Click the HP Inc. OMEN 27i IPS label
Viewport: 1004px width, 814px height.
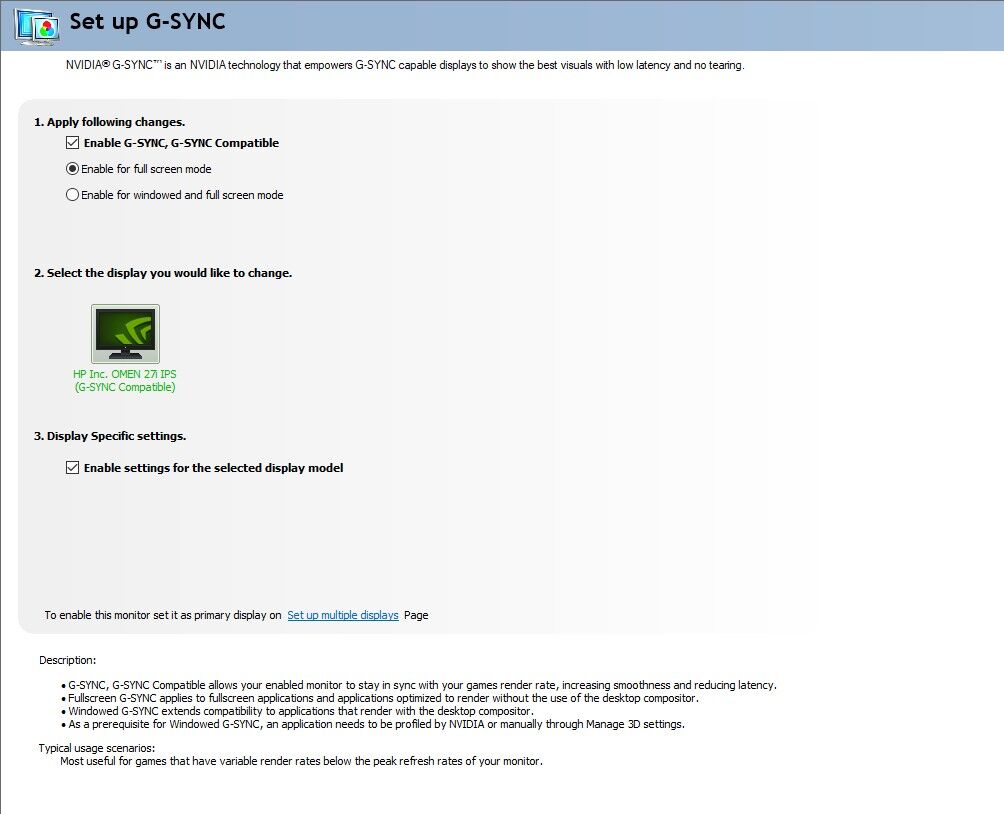pos(125,380)
